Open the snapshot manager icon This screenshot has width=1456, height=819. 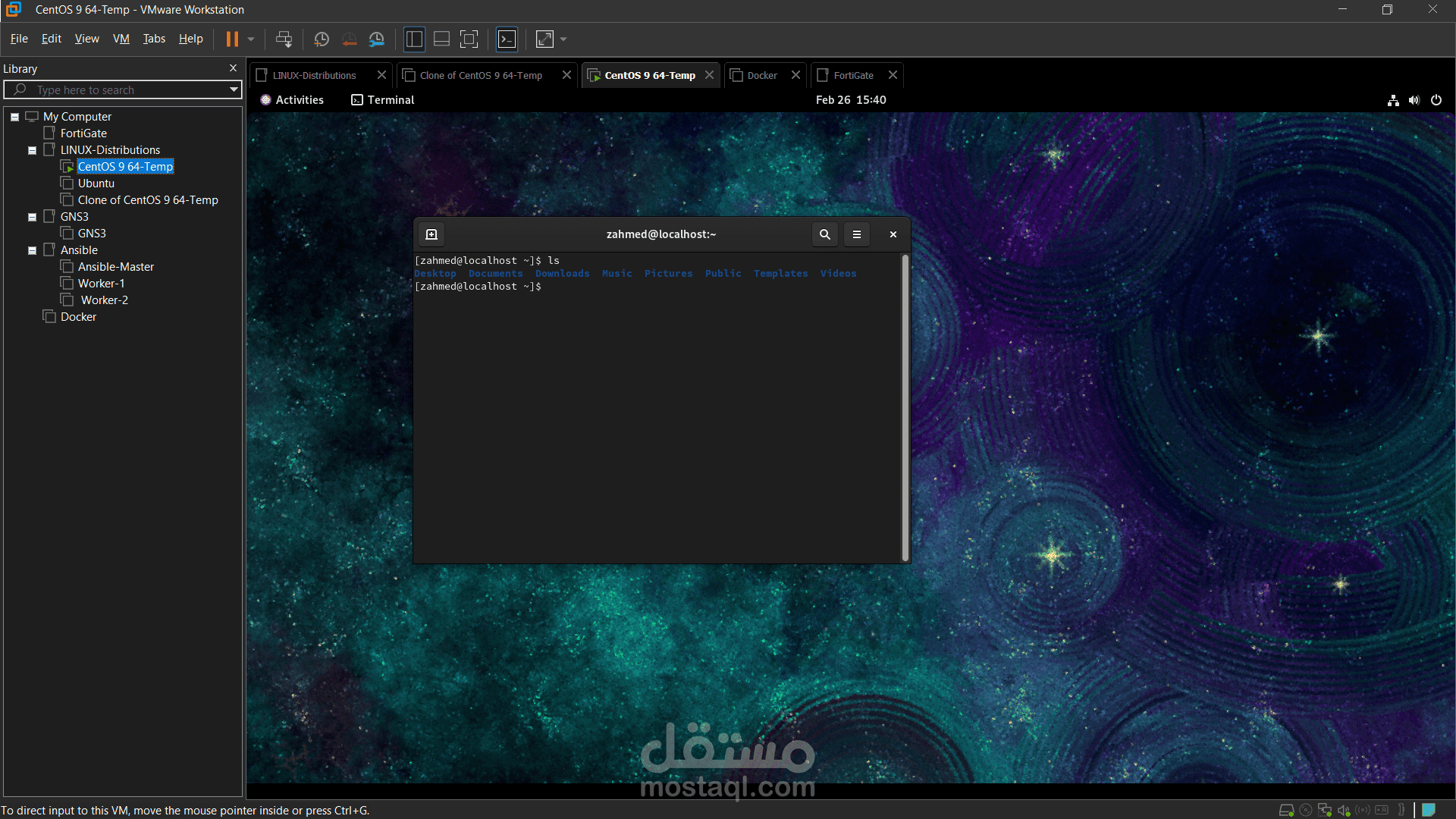coord(377,39)
